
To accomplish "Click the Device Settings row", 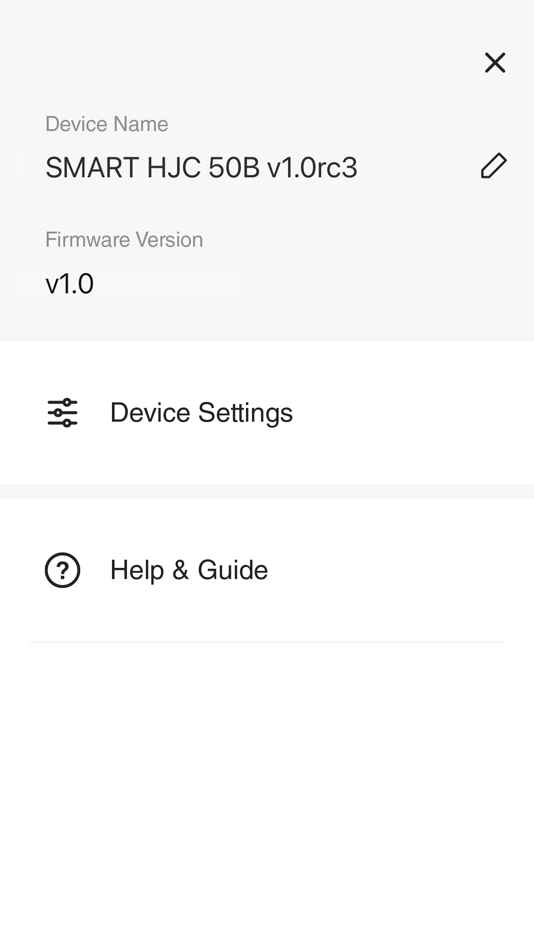I will tap(267, 413).
